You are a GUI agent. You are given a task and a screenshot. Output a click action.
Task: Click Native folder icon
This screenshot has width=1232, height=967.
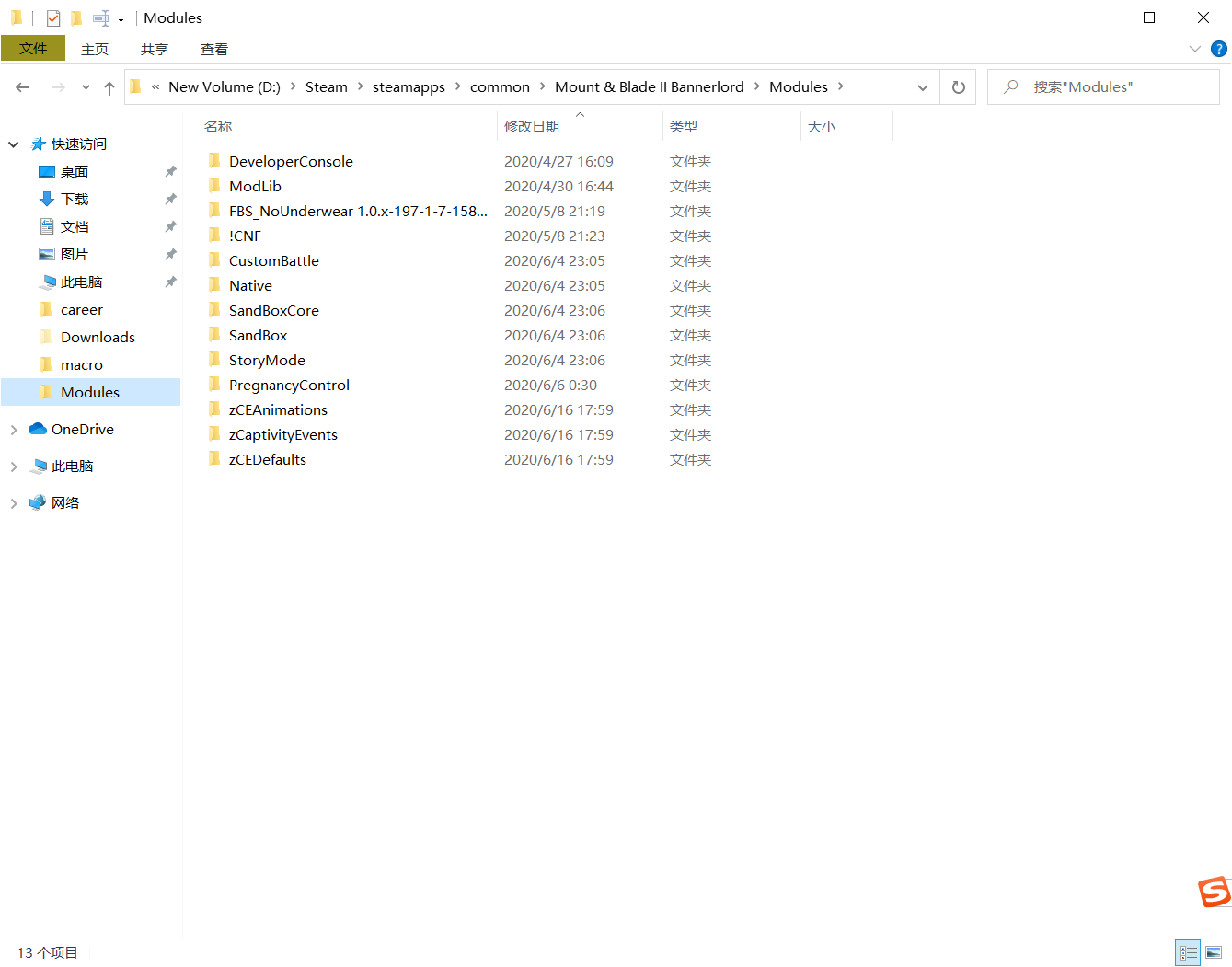point(214,285)
